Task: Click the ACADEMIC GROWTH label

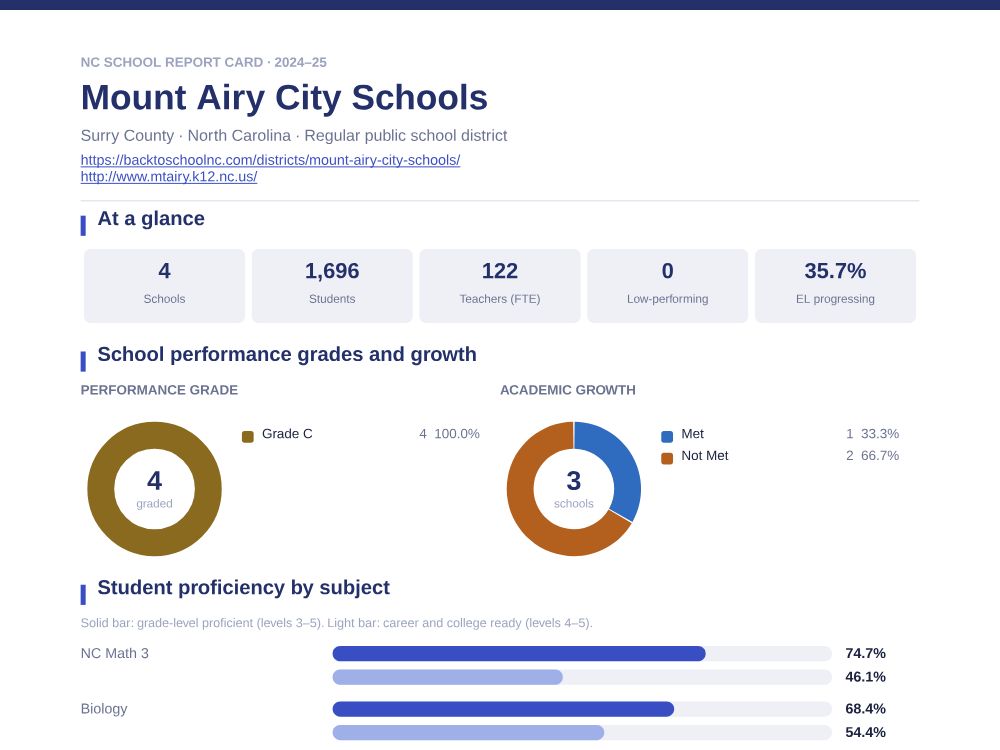Action: pyautogui.click(x=568, y=390)
